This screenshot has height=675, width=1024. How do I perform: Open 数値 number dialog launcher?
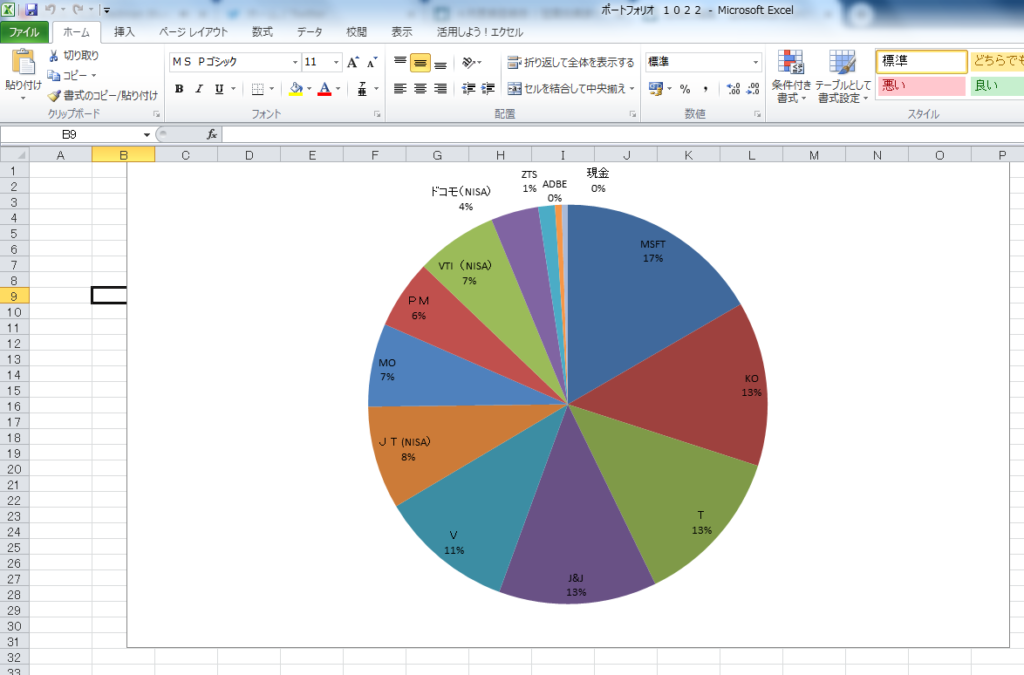757,114
